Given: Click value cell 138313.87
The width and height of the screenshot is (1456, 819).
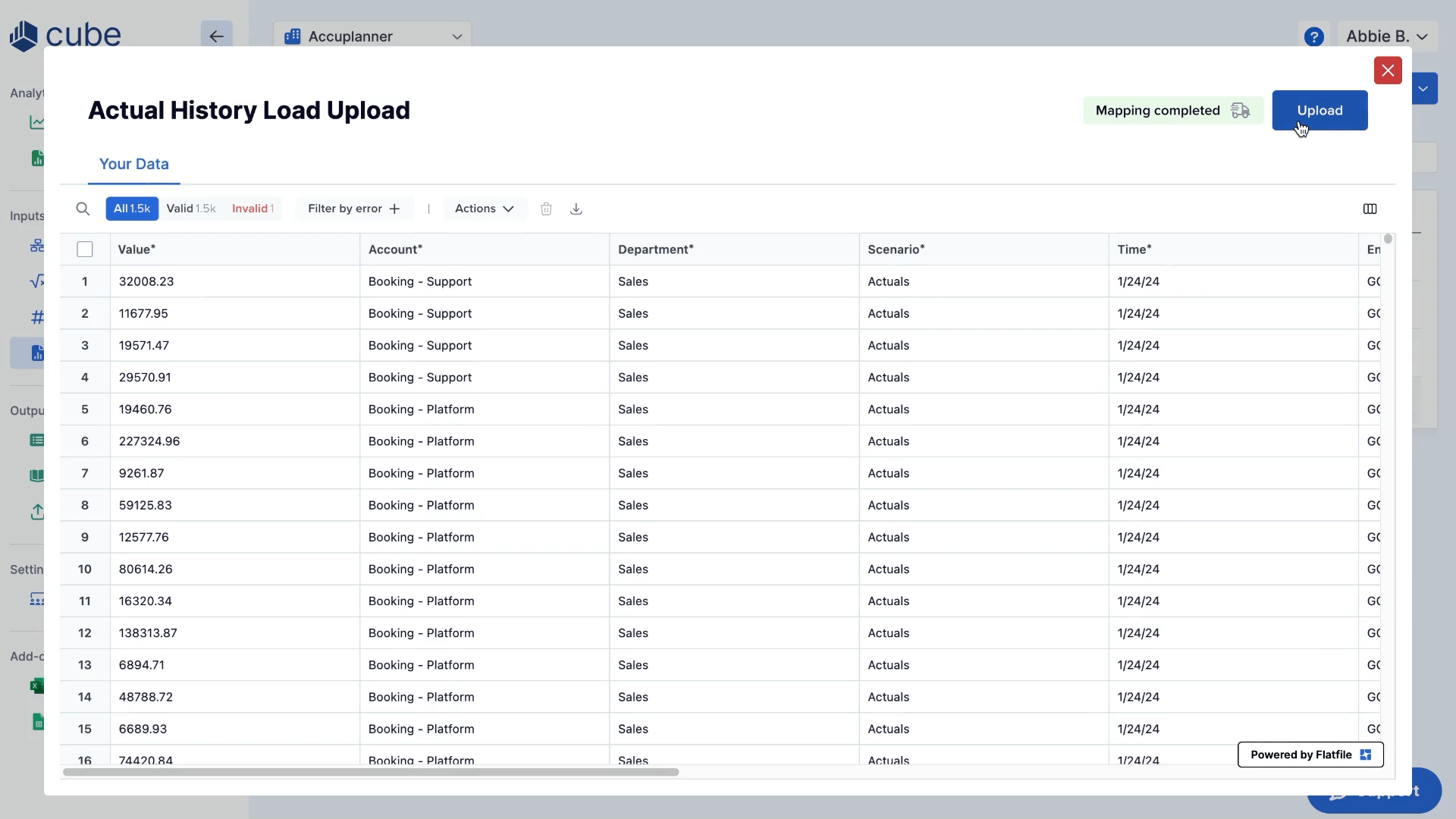Looking at the screenshot, I should 235,633.
